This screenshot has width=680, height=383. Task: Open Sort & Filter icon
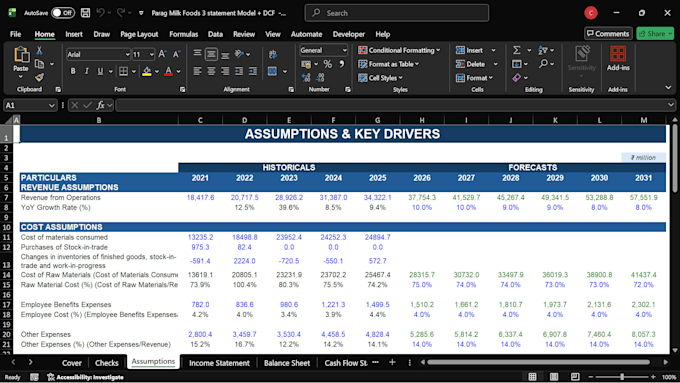[x=543, y=50]
